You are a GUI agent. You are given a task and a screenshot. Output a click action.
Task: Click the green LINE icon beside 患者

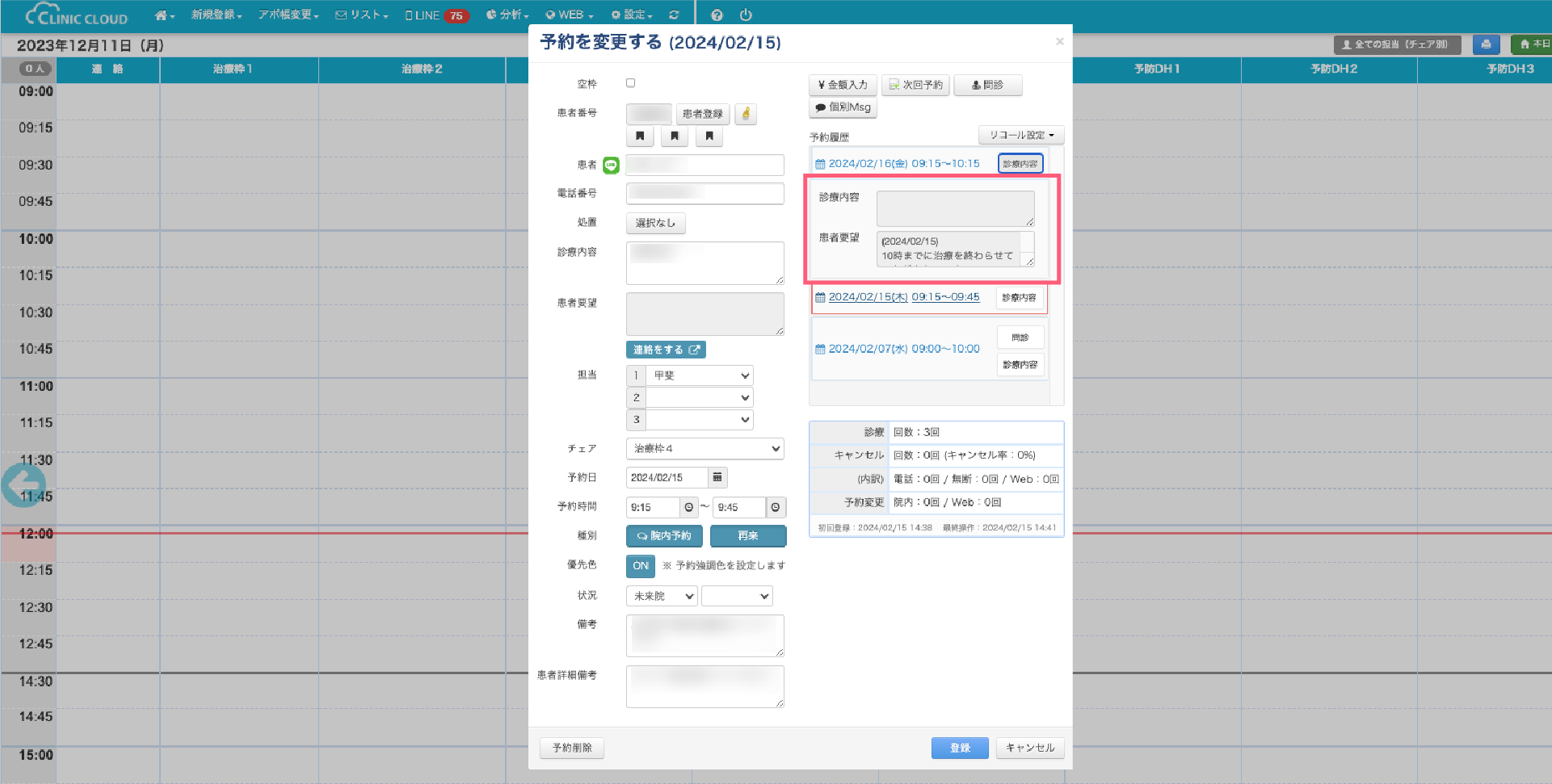coord(611,166)
